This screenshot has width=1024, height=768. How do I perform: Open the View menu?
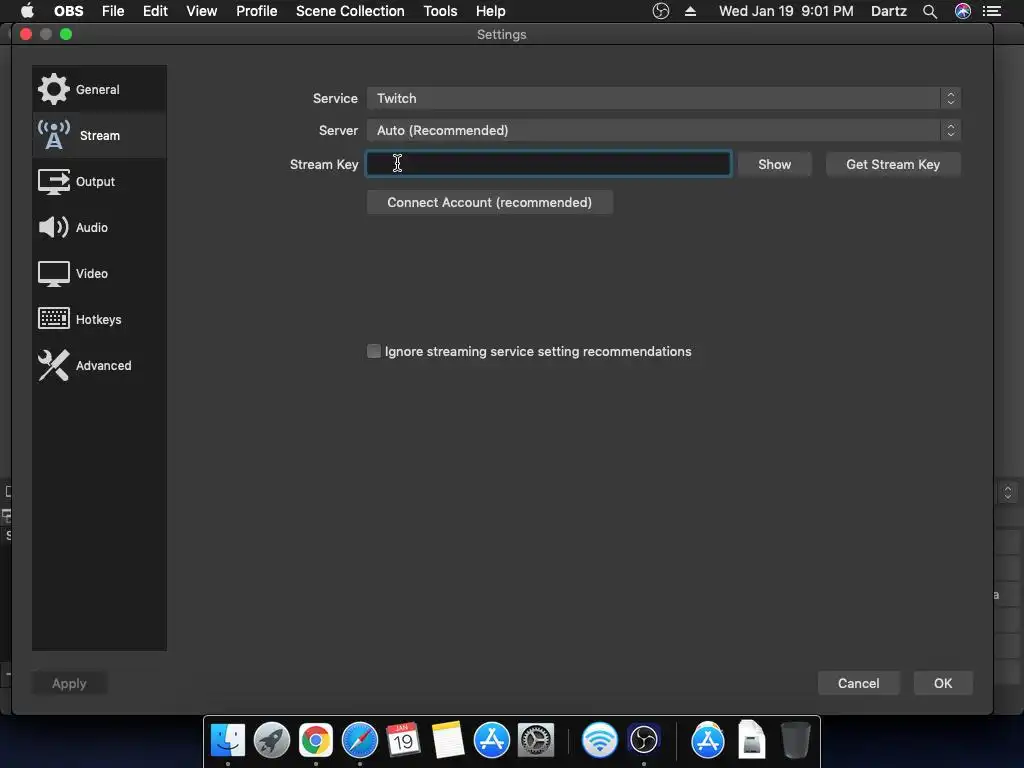coord(201,11)
